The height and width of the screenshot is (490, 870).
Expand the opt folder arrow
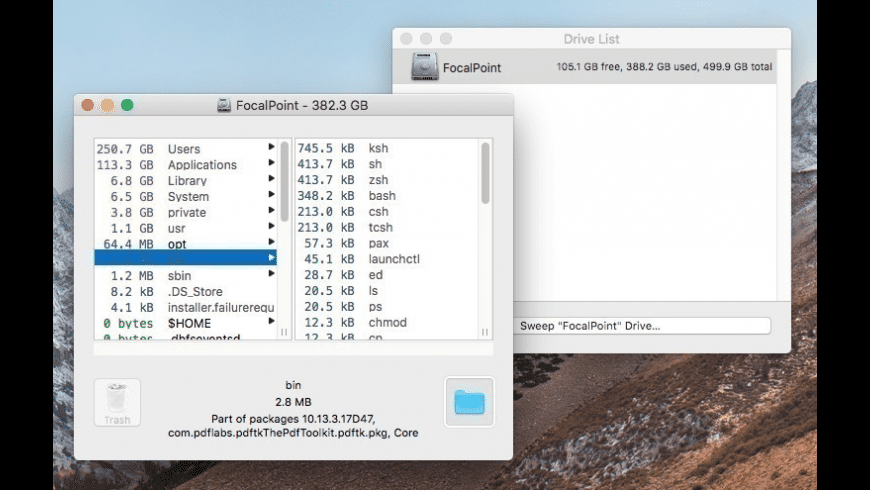point(271,242)
